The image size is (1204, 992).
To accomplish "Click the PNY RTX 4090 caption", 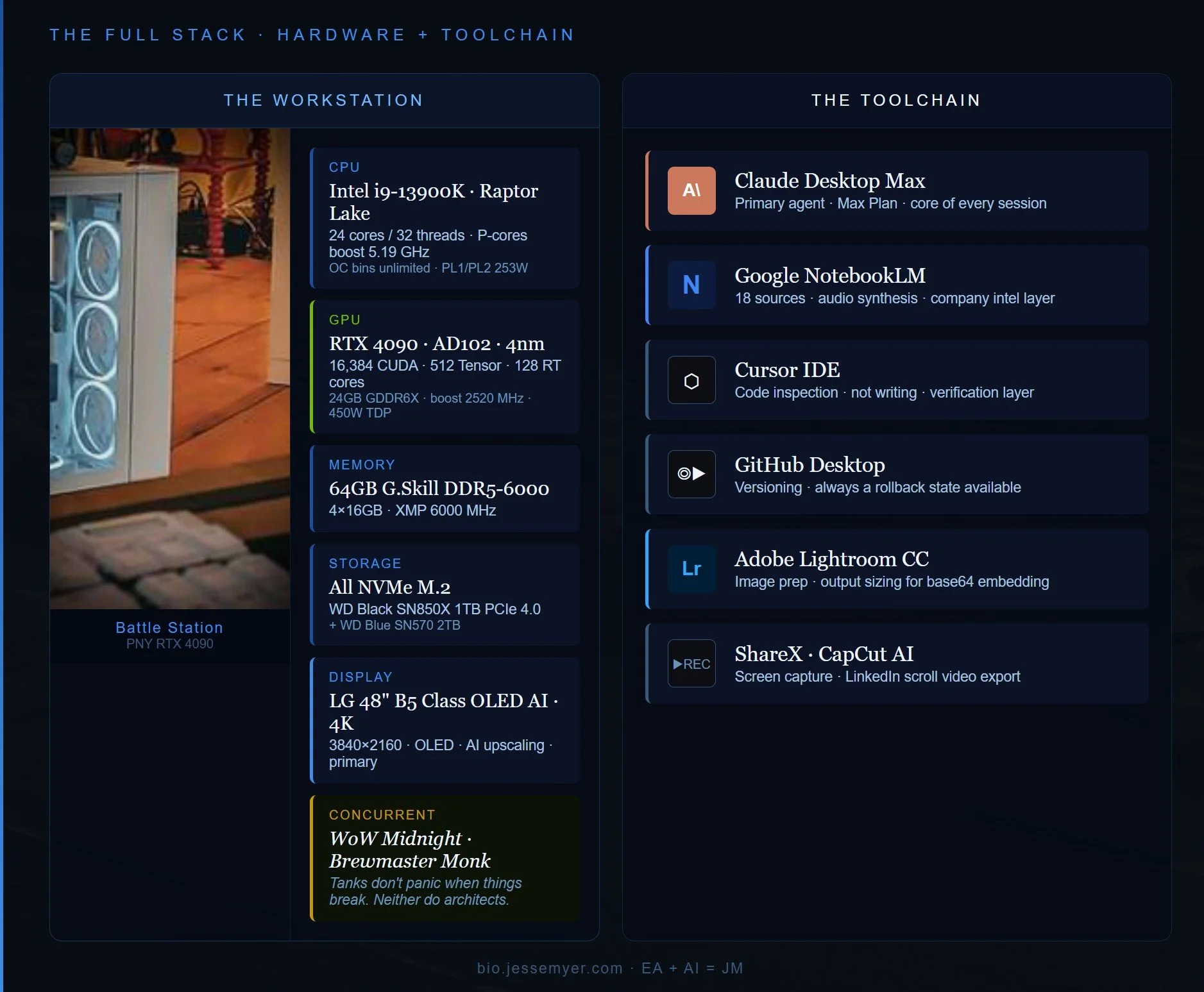I will [x=169, y=644].
